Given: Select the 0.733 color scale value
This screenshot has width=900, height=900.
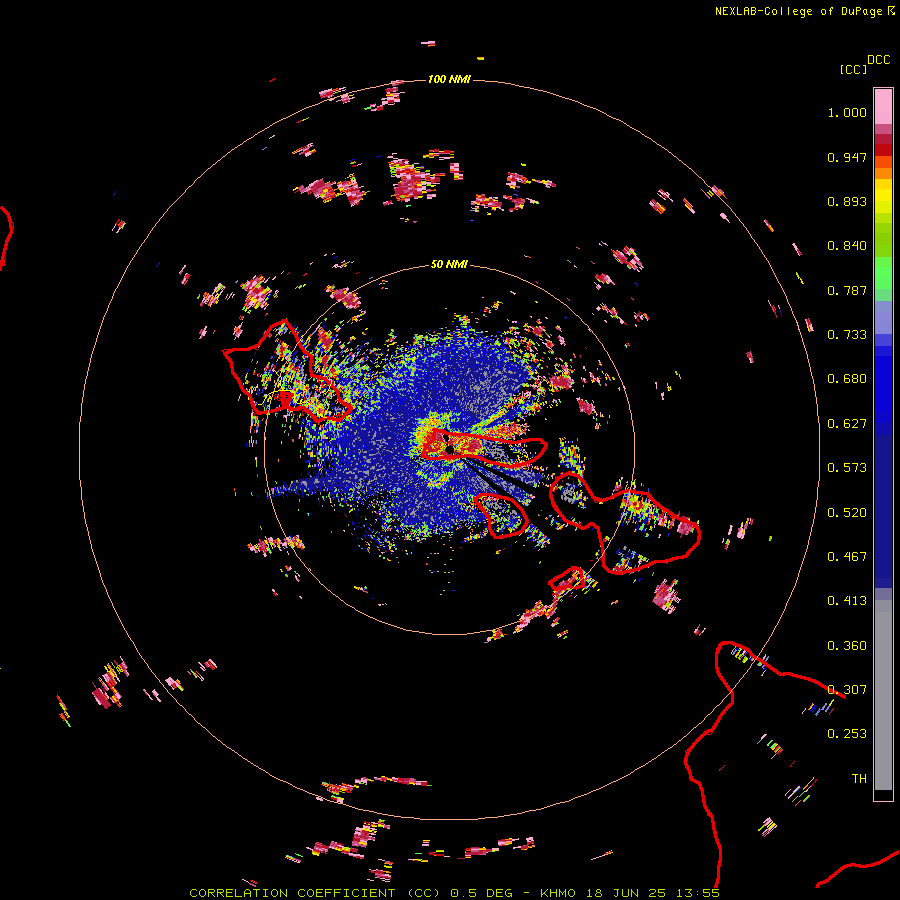Looking at the screenshot, I should tap(847, 335).
